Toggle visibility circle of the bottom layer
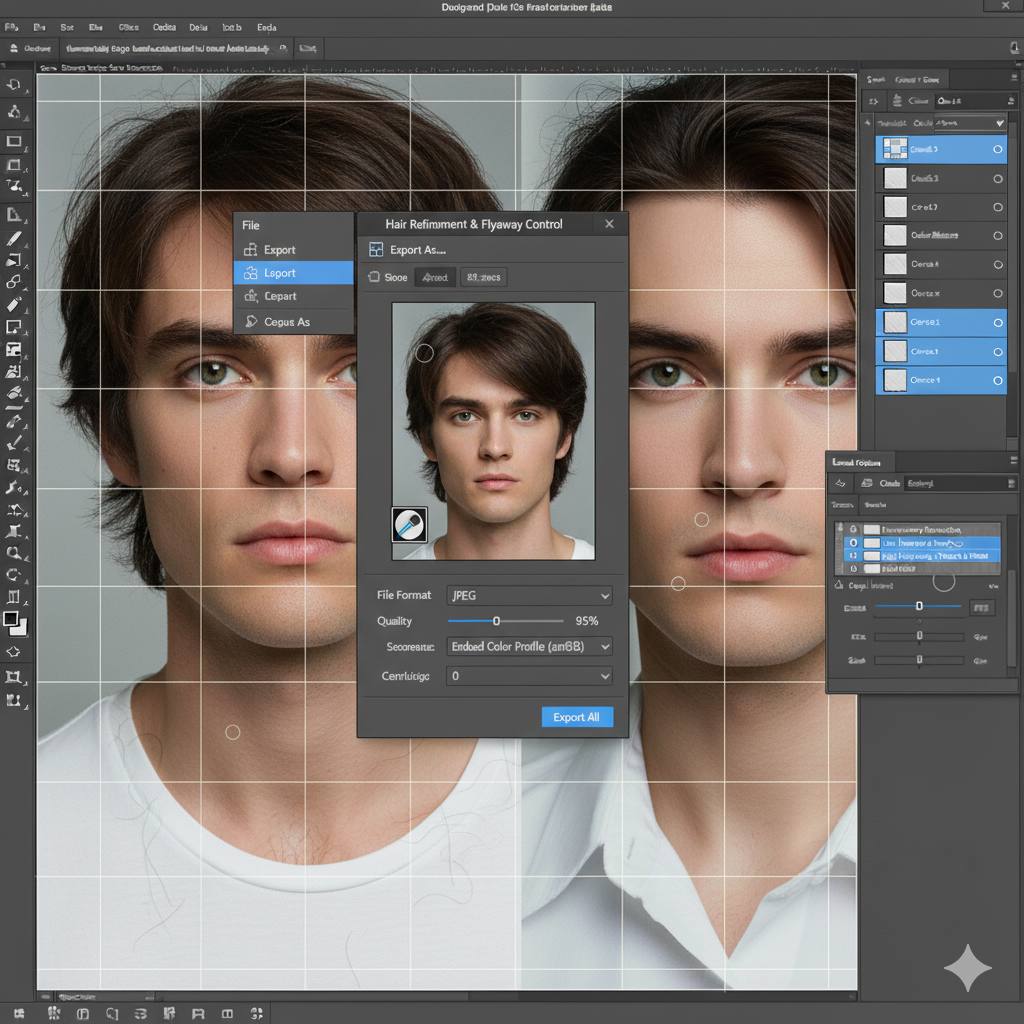Image resolution: width=1024 pixels, height=1024 pixels. 997,380
